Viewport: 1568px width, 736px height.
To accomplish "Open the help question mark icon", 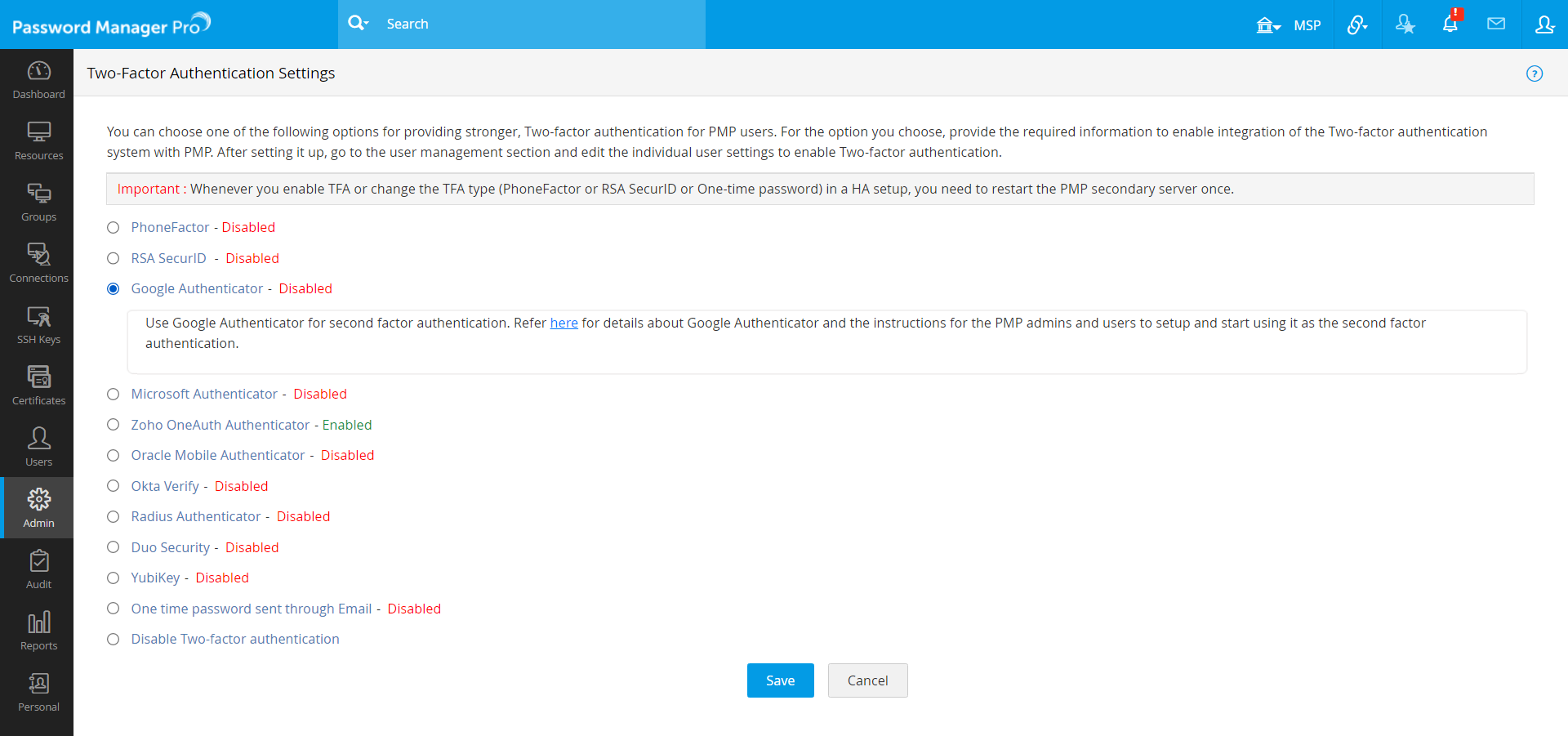I will coord(1535,74).
